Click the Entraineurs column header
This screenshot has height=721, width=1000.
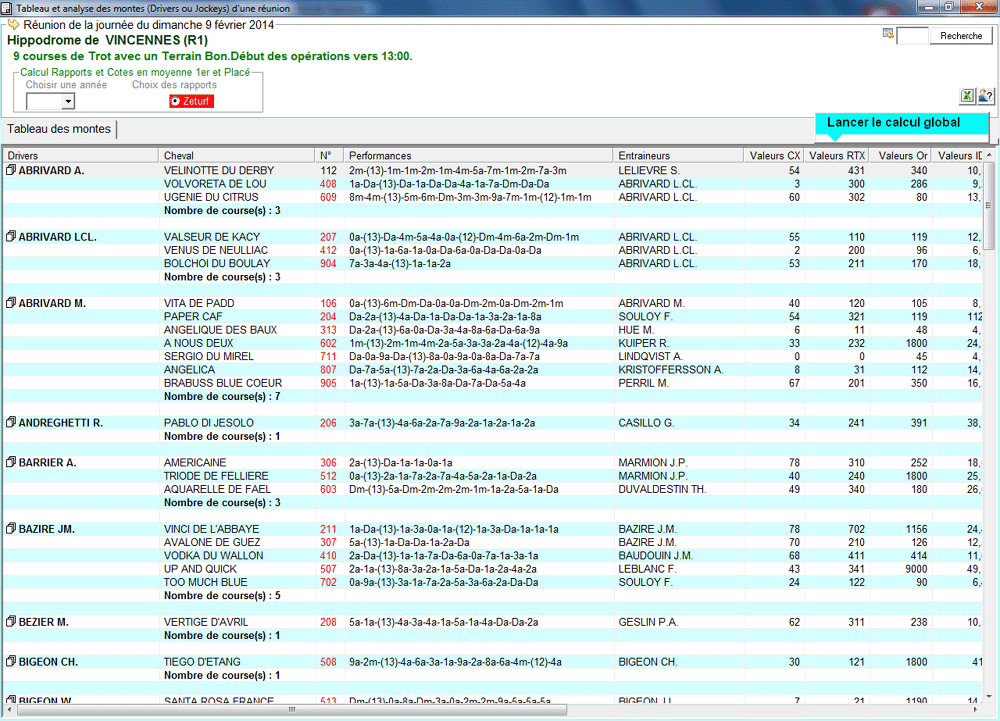[678, 156]
